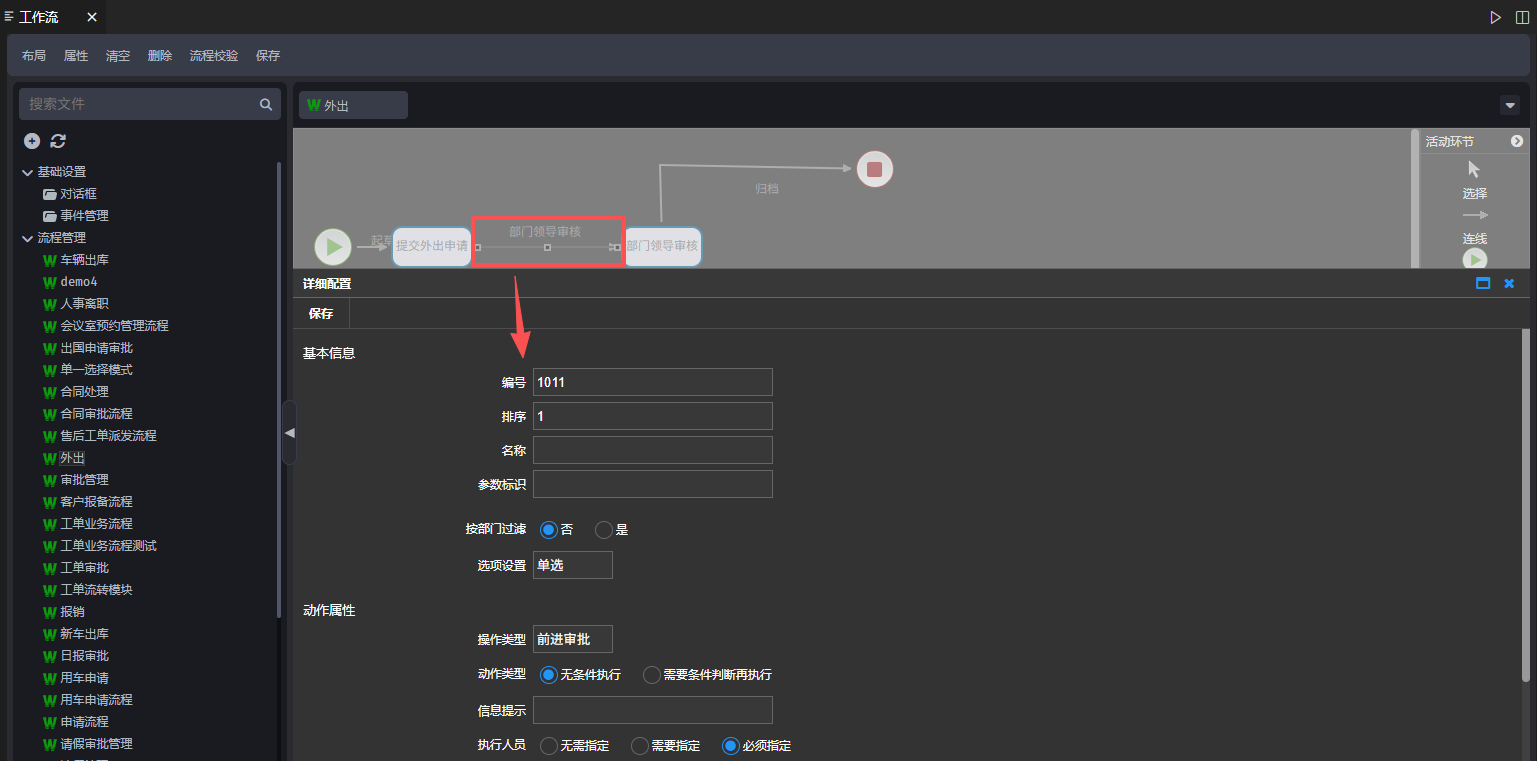Select the connection line arrow tool
The height and width of the screenshot is (761, 1537).
(x=1475, y=215)
